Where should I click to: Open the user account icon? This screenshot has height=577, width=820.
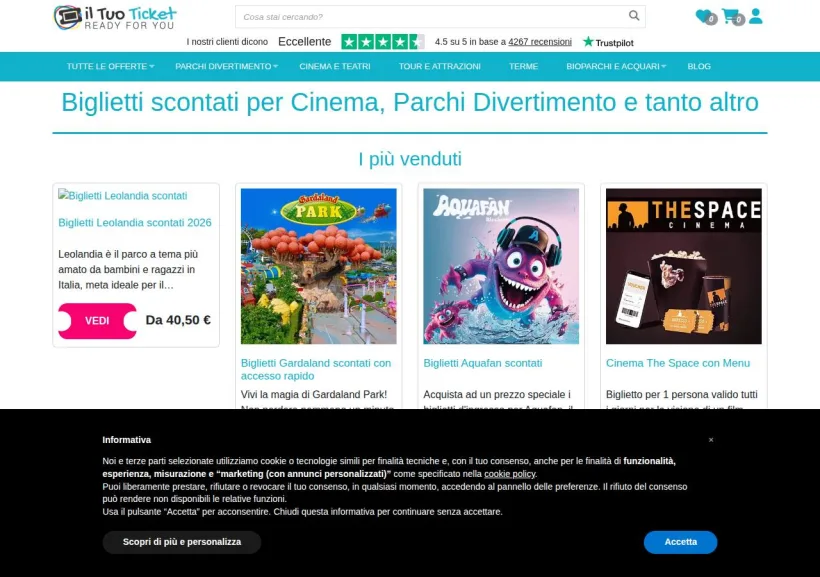click(756, 16)
